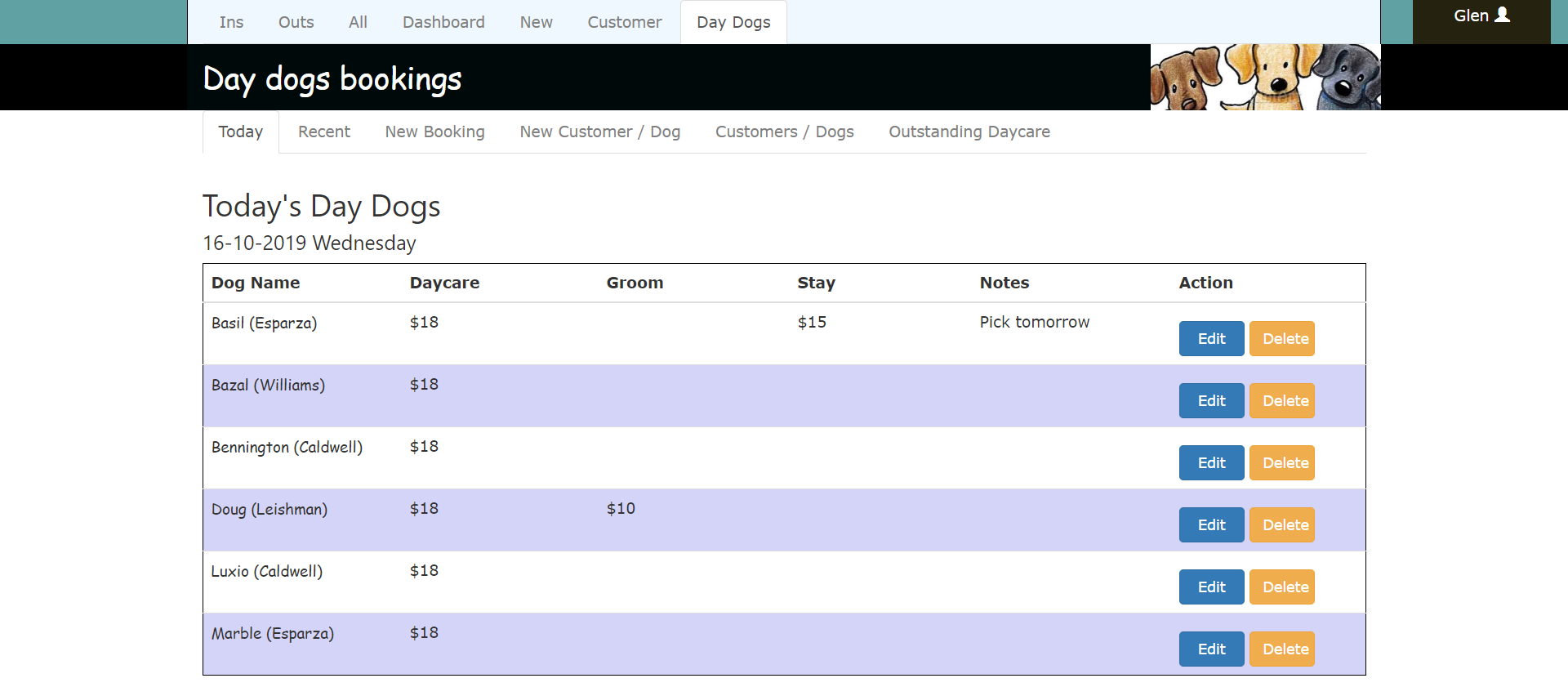Open the Dashboard tab
Image resolution: width=1568 pixels, height=696 pixels.
click(443, 22)
